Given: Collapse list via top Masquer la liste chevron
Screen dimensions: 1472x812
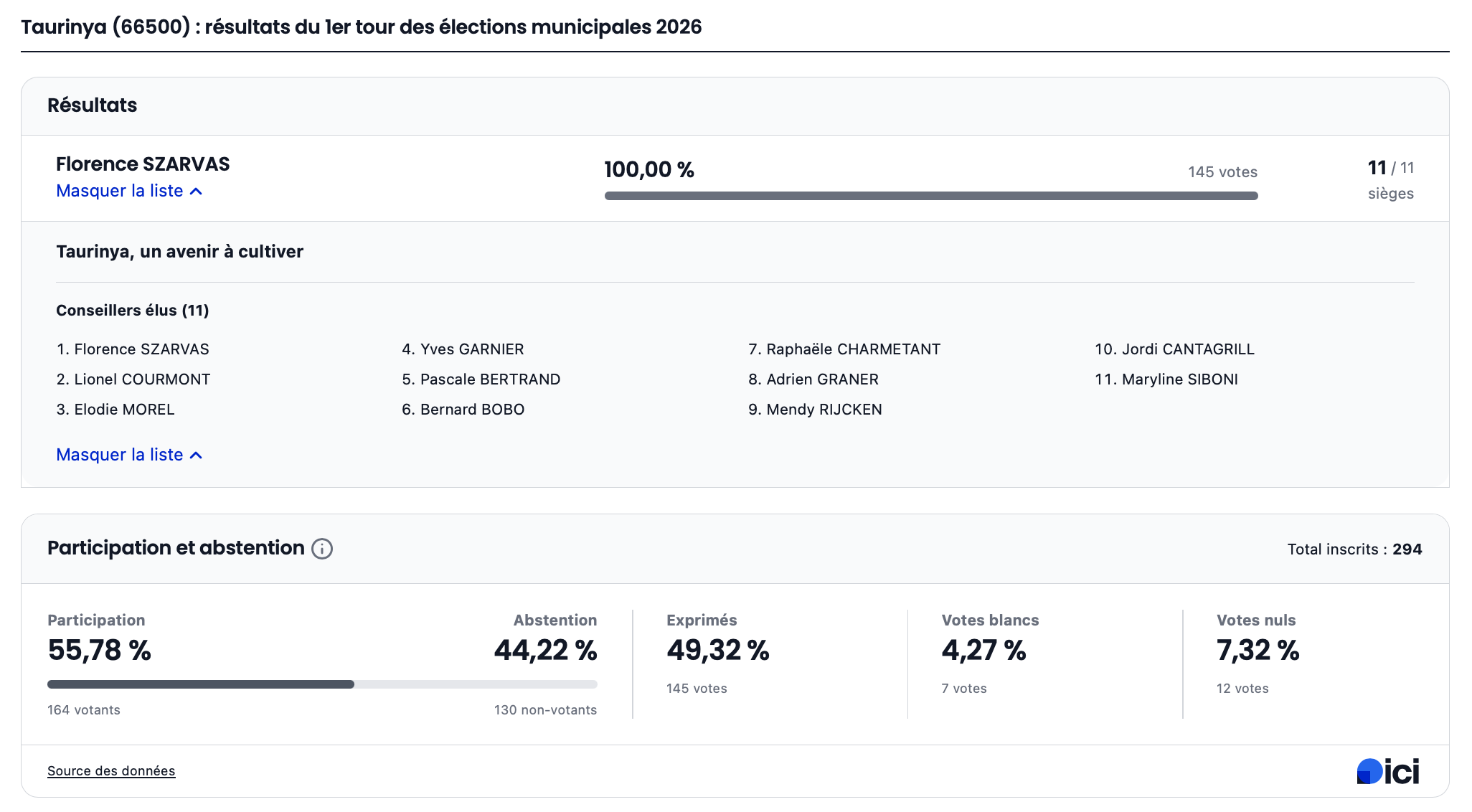Looking at the screenshot, I should coord(196,192).
